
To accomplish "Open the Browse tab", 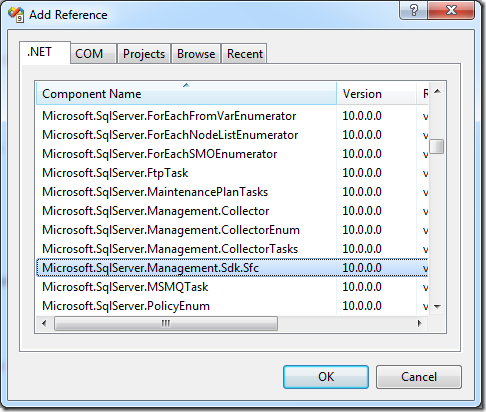I will [196, 53].
